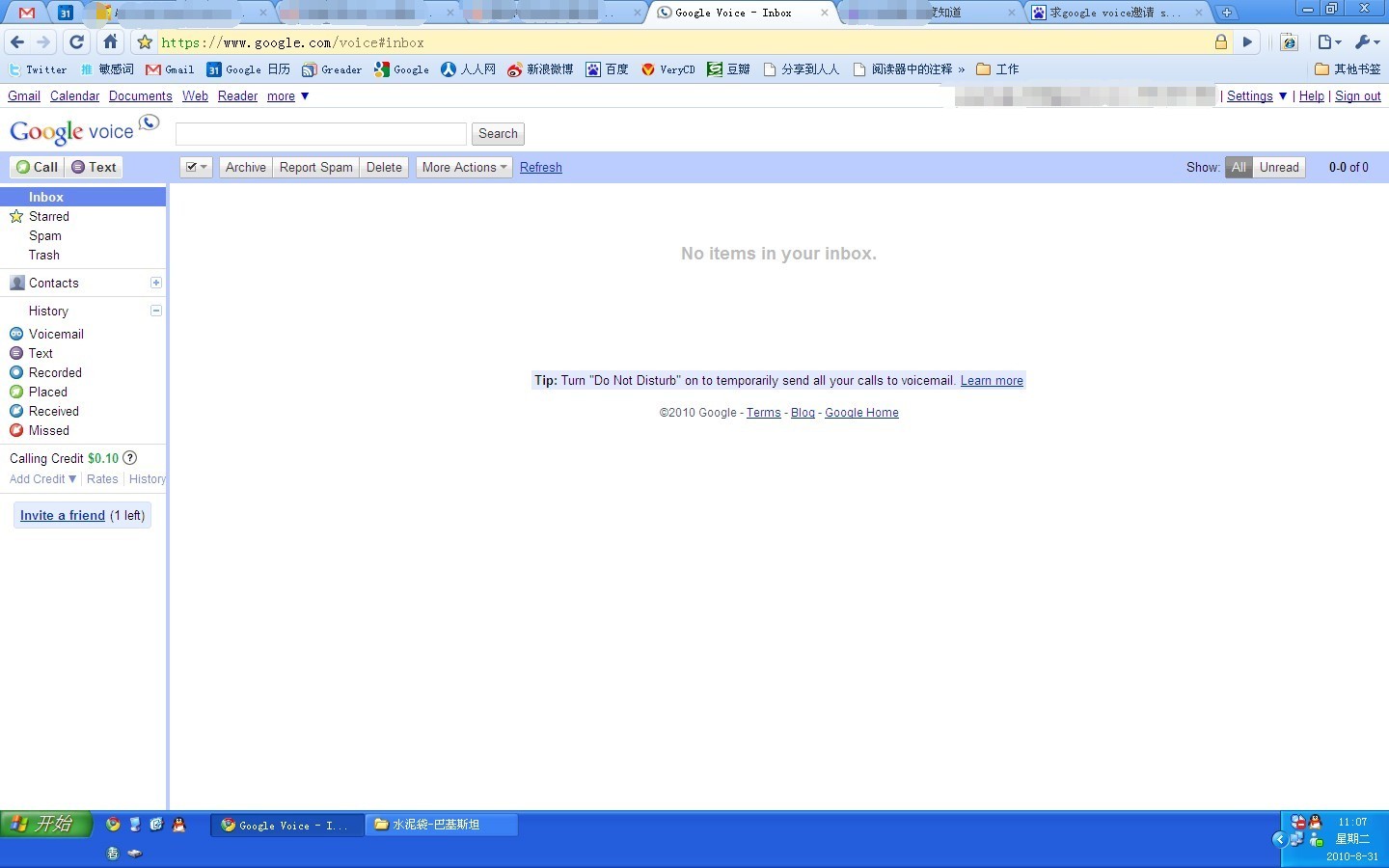Click the Call button

coord(37,167)
